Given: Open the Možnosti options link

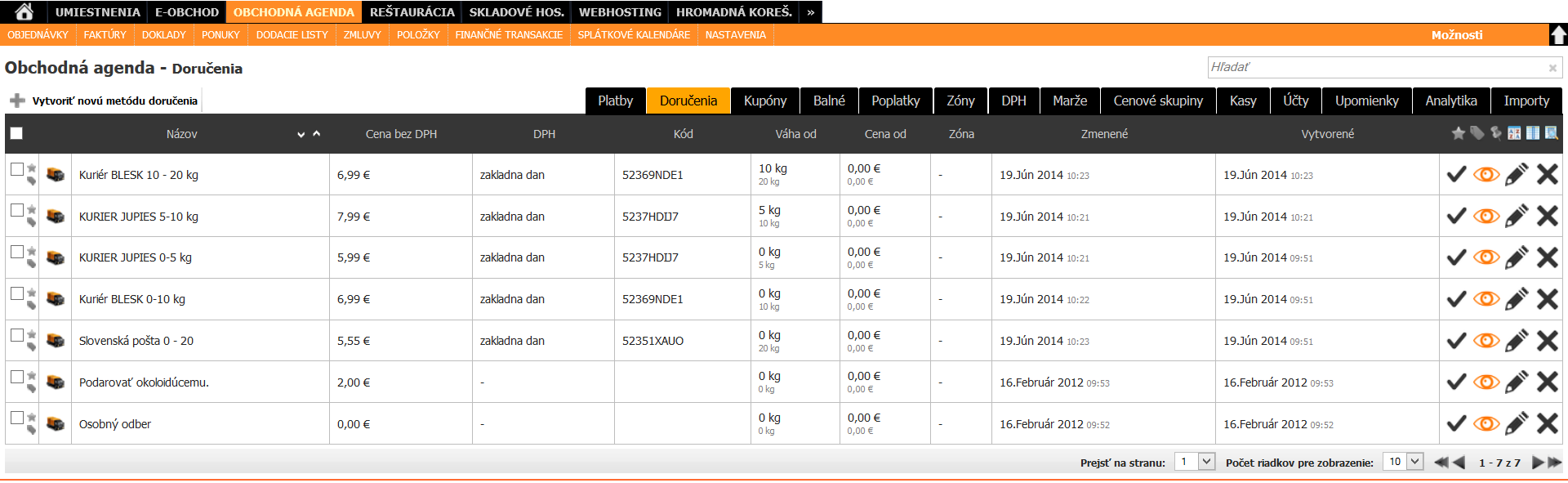Looking at the screenshot, I should coord(1456,35).
